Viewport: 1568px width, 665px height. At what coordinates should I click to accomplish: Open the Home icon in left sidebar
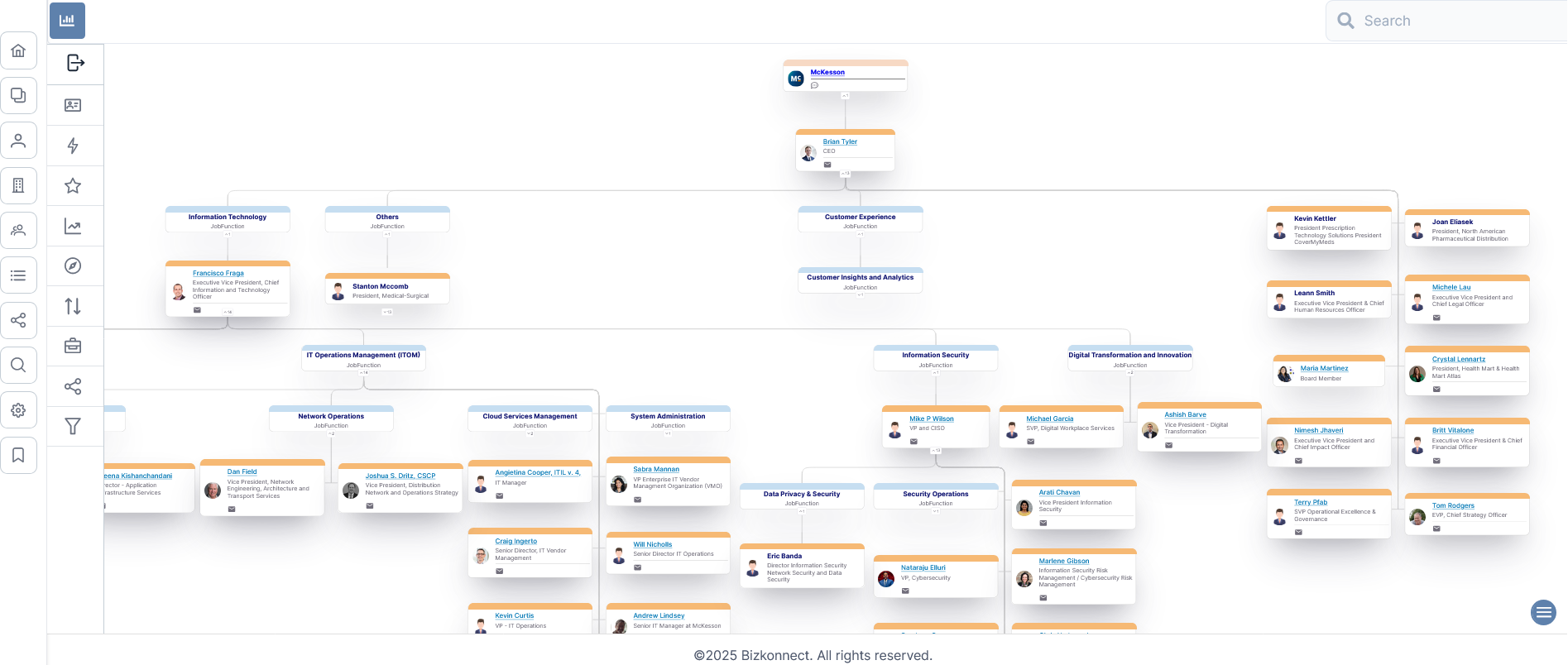pos(18,50)
